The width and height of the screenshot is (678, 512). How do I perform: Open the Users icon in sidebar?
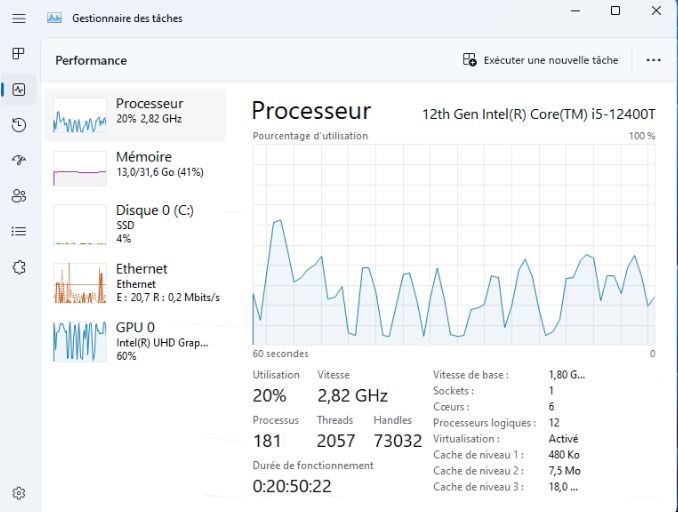[18, 196]
